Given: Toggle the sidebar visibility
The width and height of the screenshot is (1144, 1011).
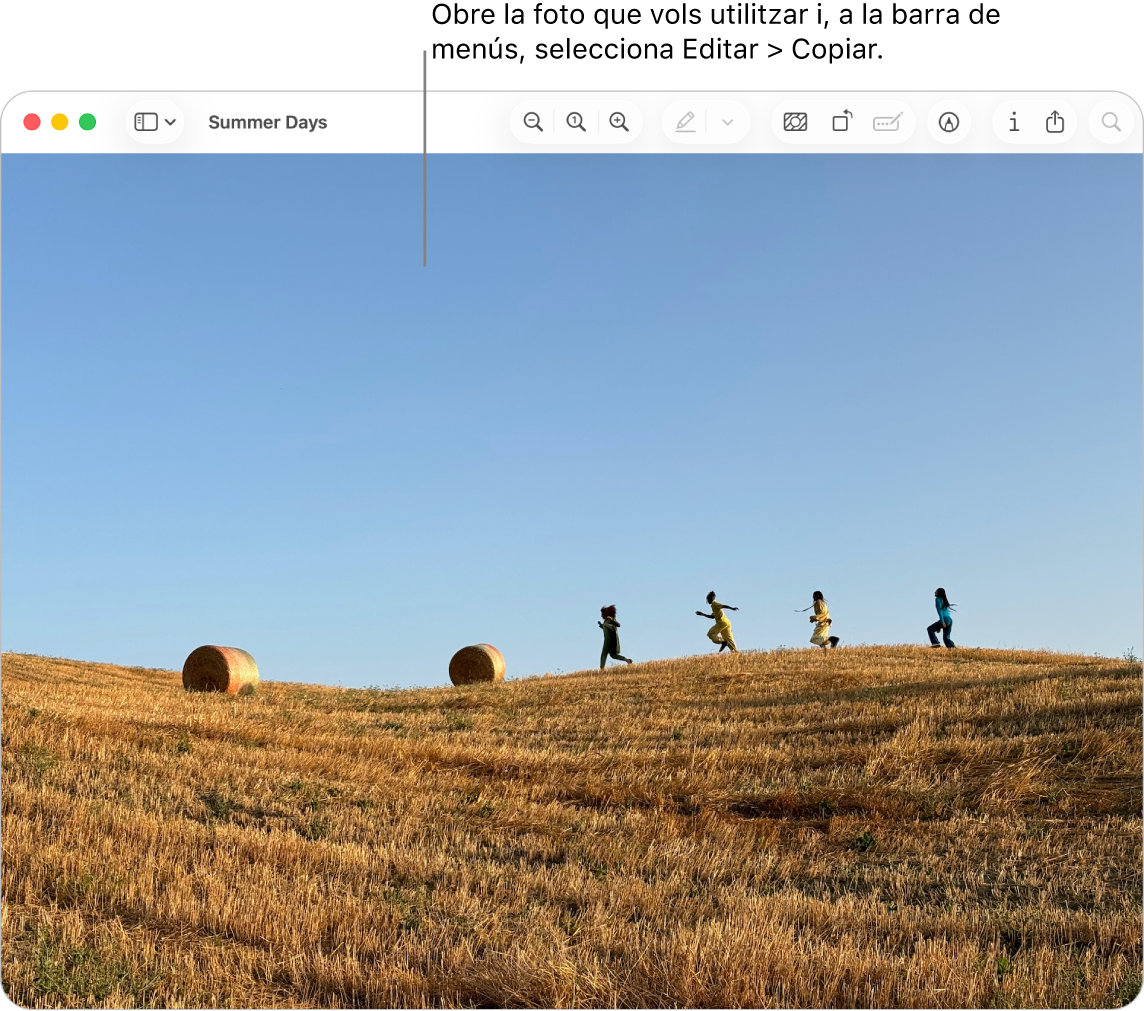Looking at the screenshot, I should tap(146, 122).
